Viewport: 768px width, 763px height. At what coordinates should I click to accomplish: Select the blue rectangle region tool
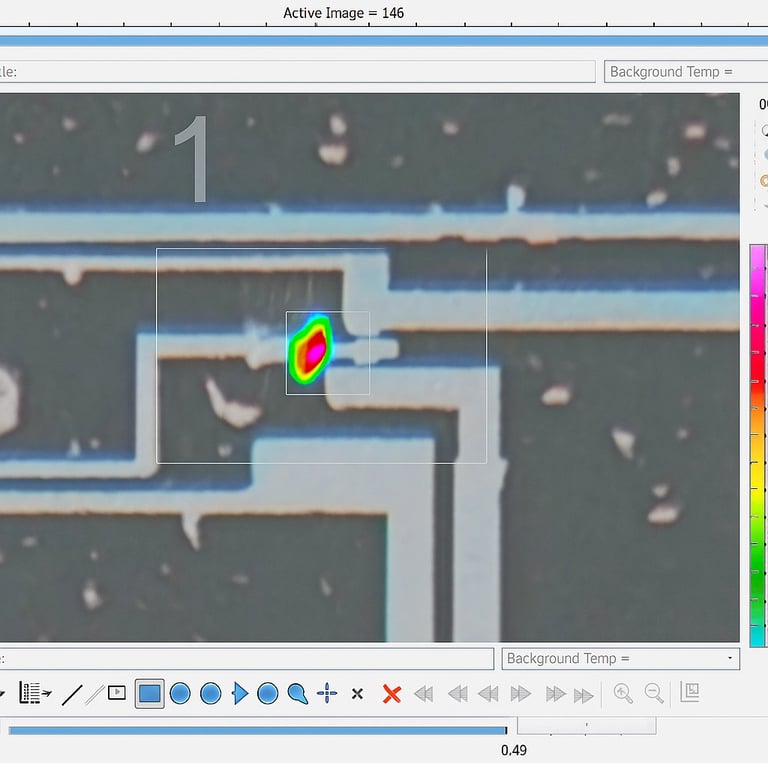[x=149, y=693]
